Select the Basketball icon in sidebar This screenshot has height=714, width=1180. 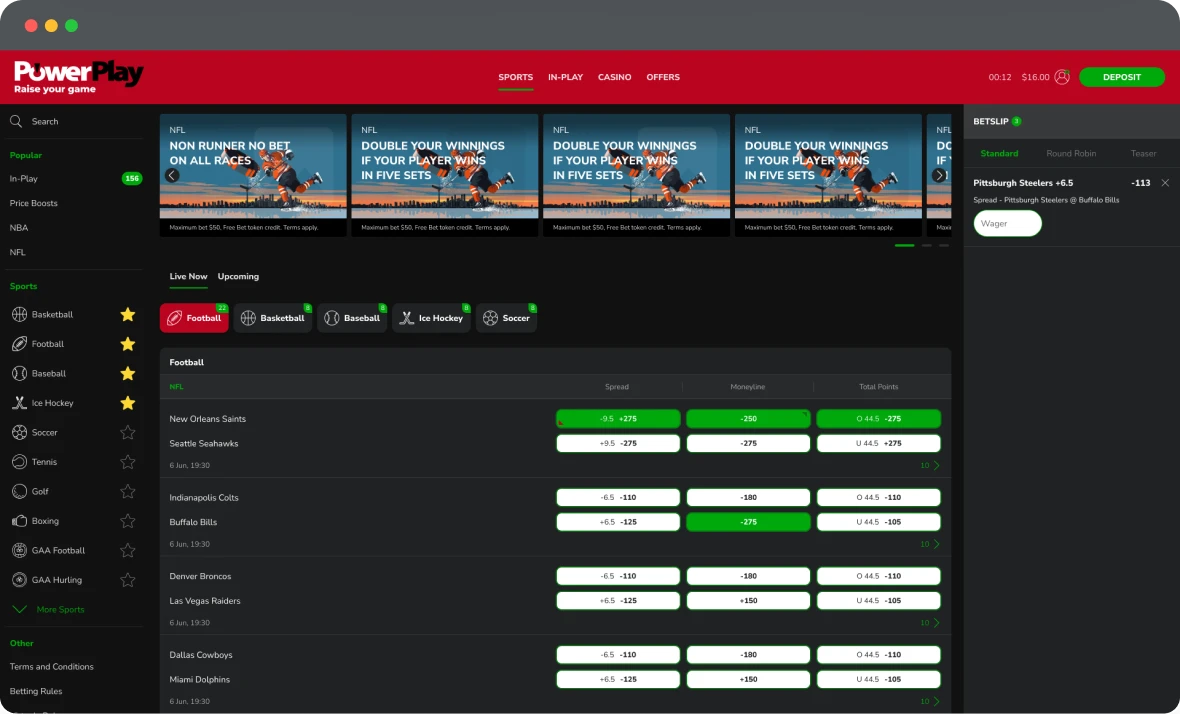(x=20, y=314)
